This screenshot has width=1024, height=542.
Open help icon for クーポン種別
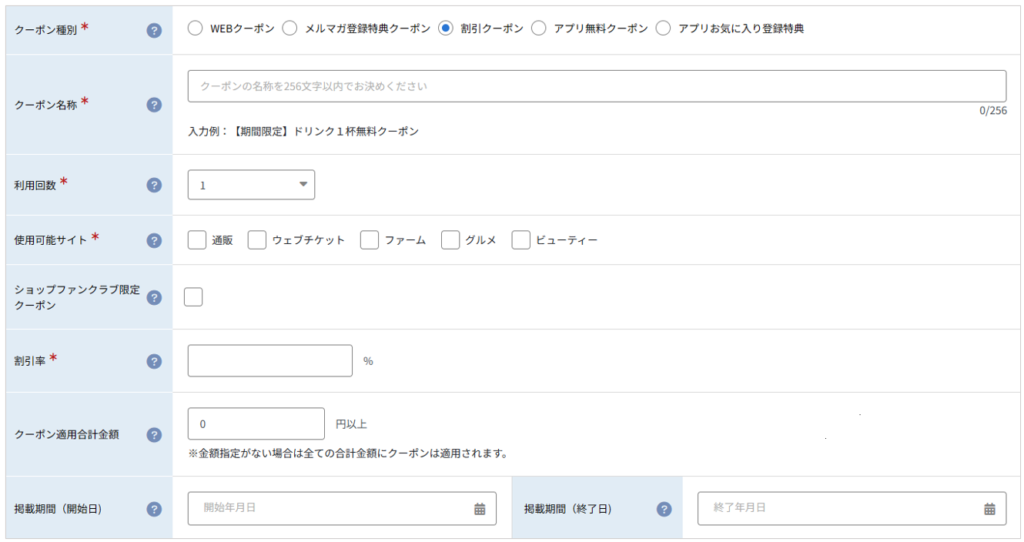(154, 30)
